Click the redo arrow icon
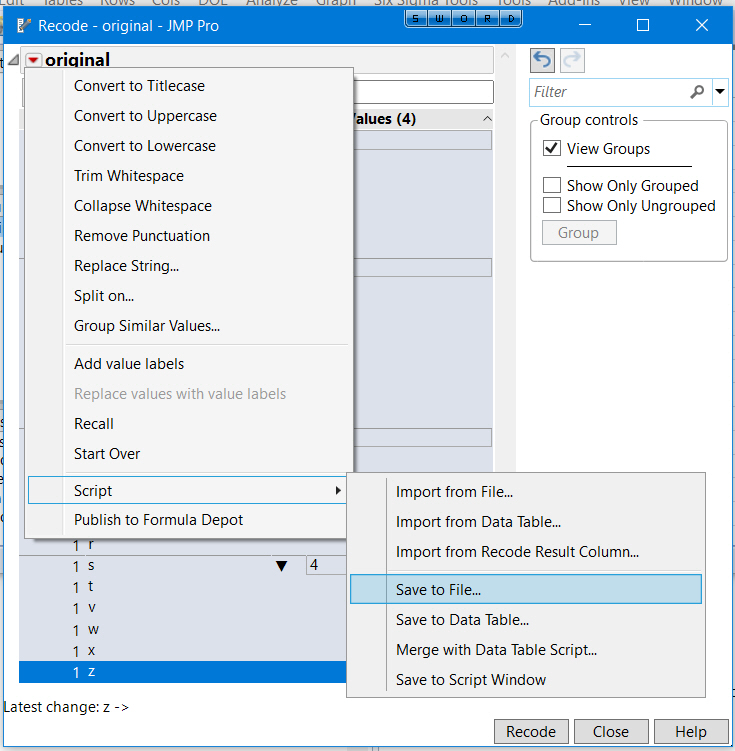735x751 pixels. click(x=572, y=60)
